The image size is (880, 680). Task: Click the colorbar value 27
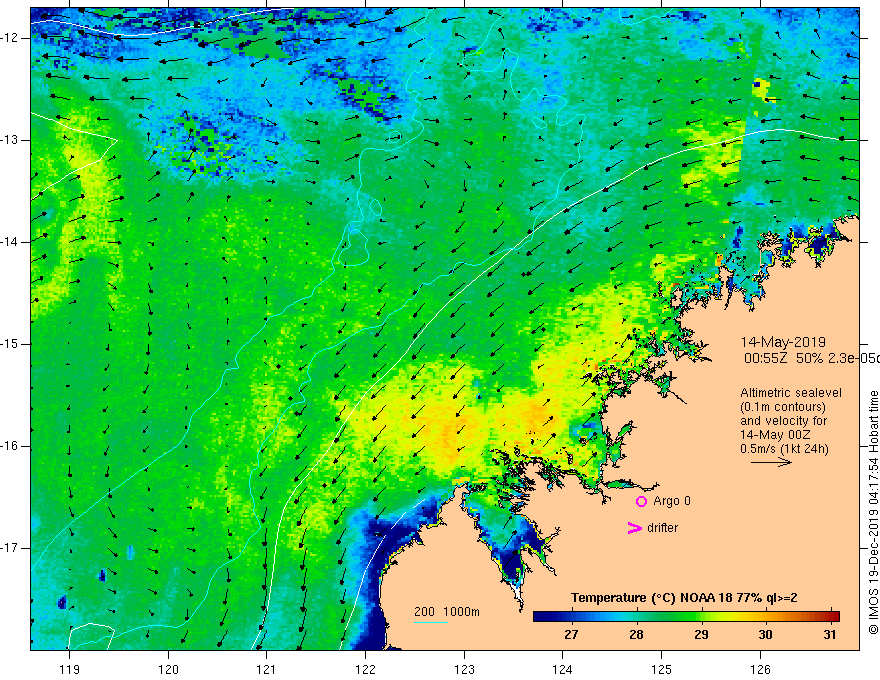pyautogui.click(x=571, y=635)
